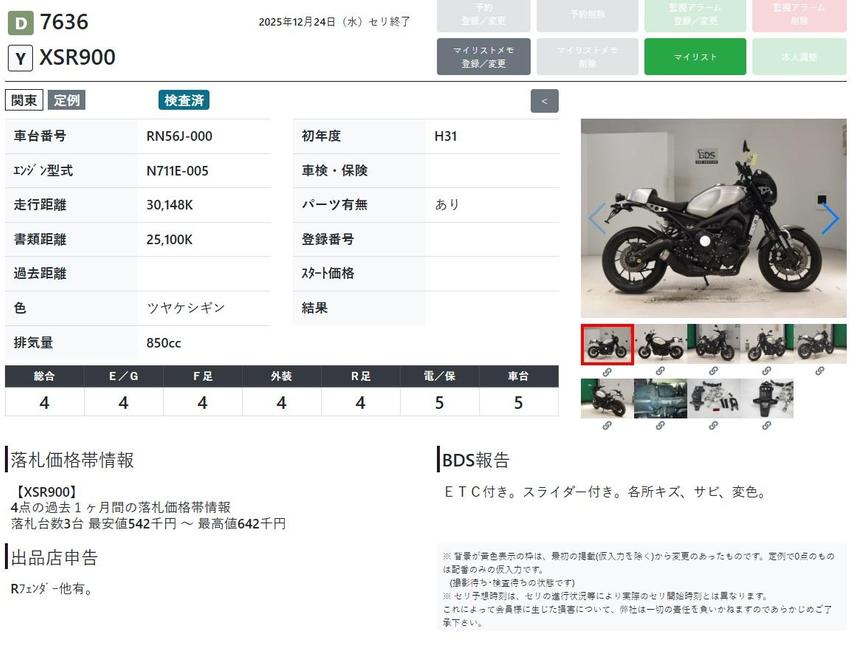Select the spare parts thumbnail
Viewport: 861px width, 666px height.
tap(713, 398)
